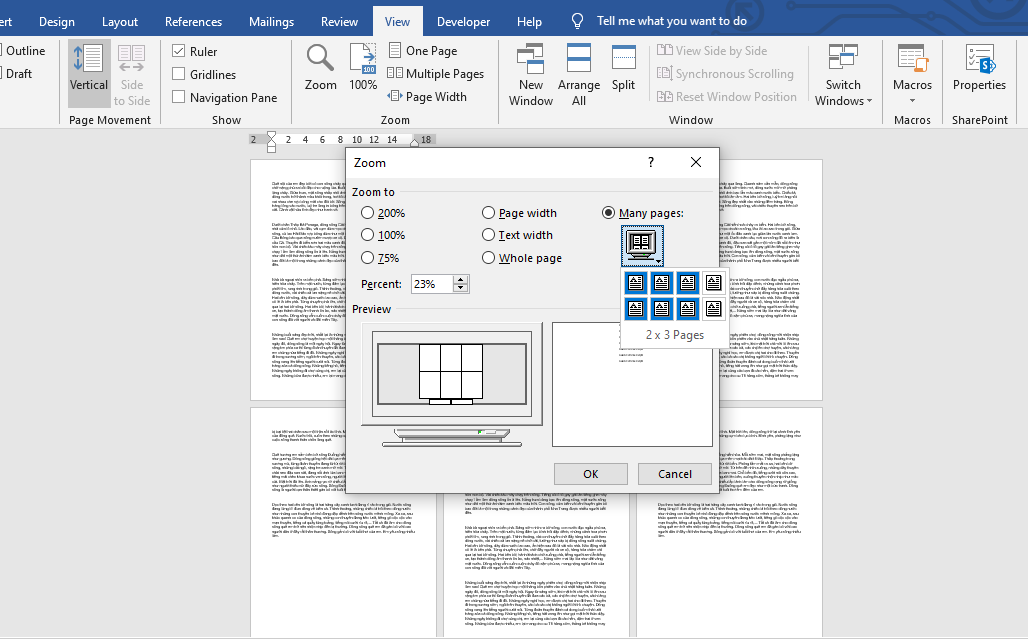
Task: Pick the fourth page icon in top row of grid
Action: click(x=713, y=282)
